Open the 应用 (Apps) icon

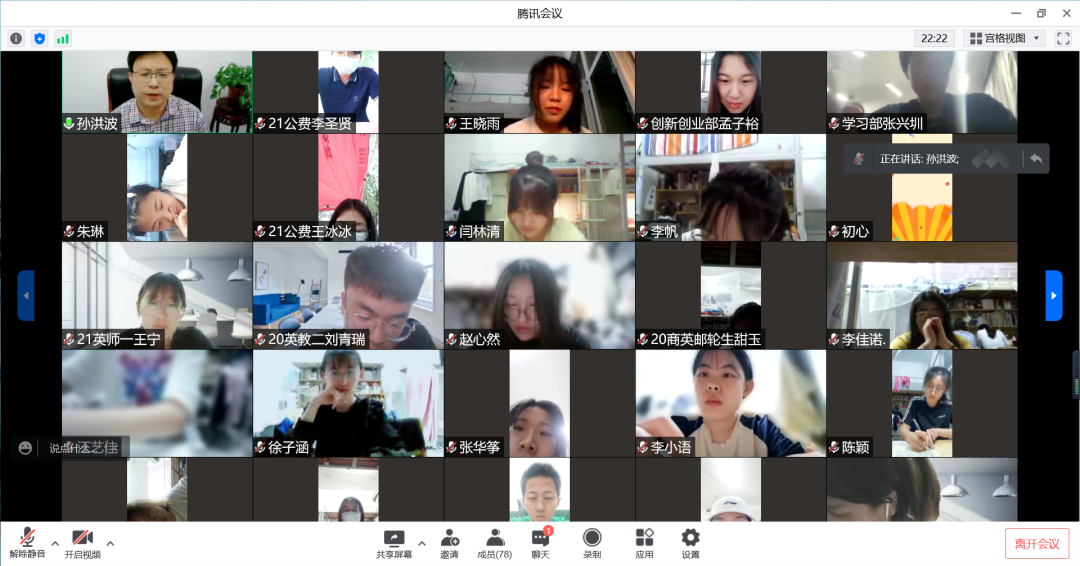(644, 543)
